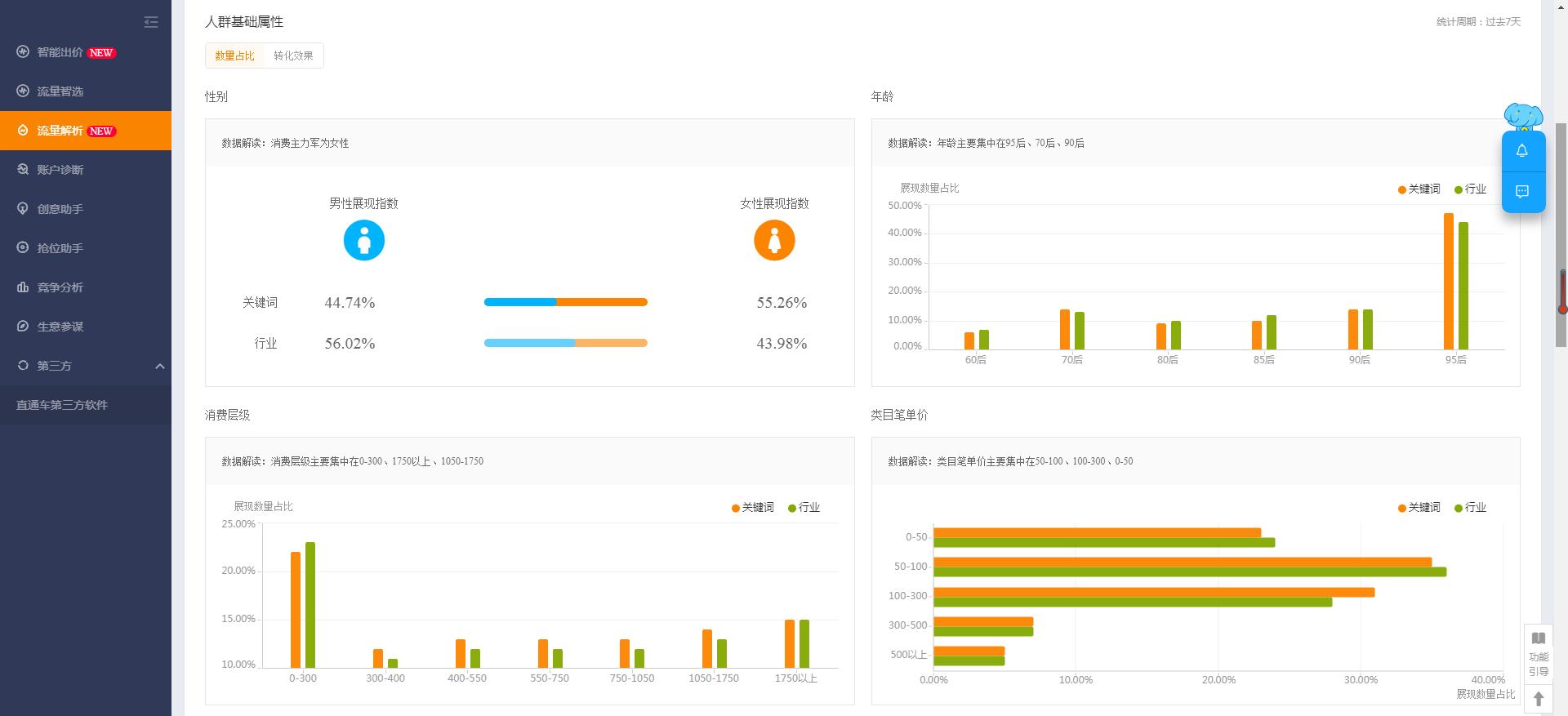Click the page vertical scrollbar thumb
This screenshot has height=716, width=1568.
point(1561,235)
